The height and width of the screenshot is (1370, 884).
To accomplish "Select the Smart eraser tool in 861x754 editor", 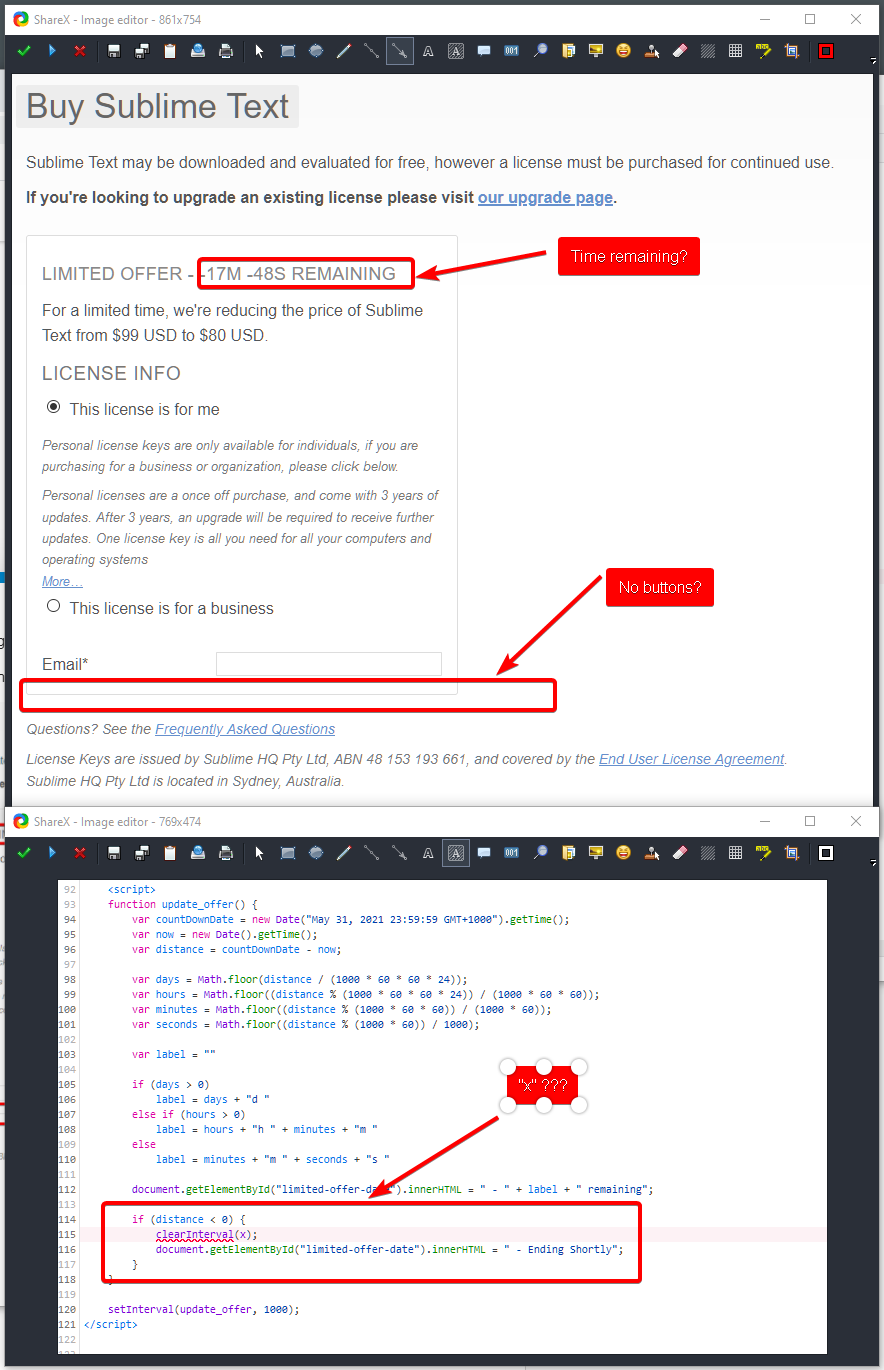I will (680, 51).
